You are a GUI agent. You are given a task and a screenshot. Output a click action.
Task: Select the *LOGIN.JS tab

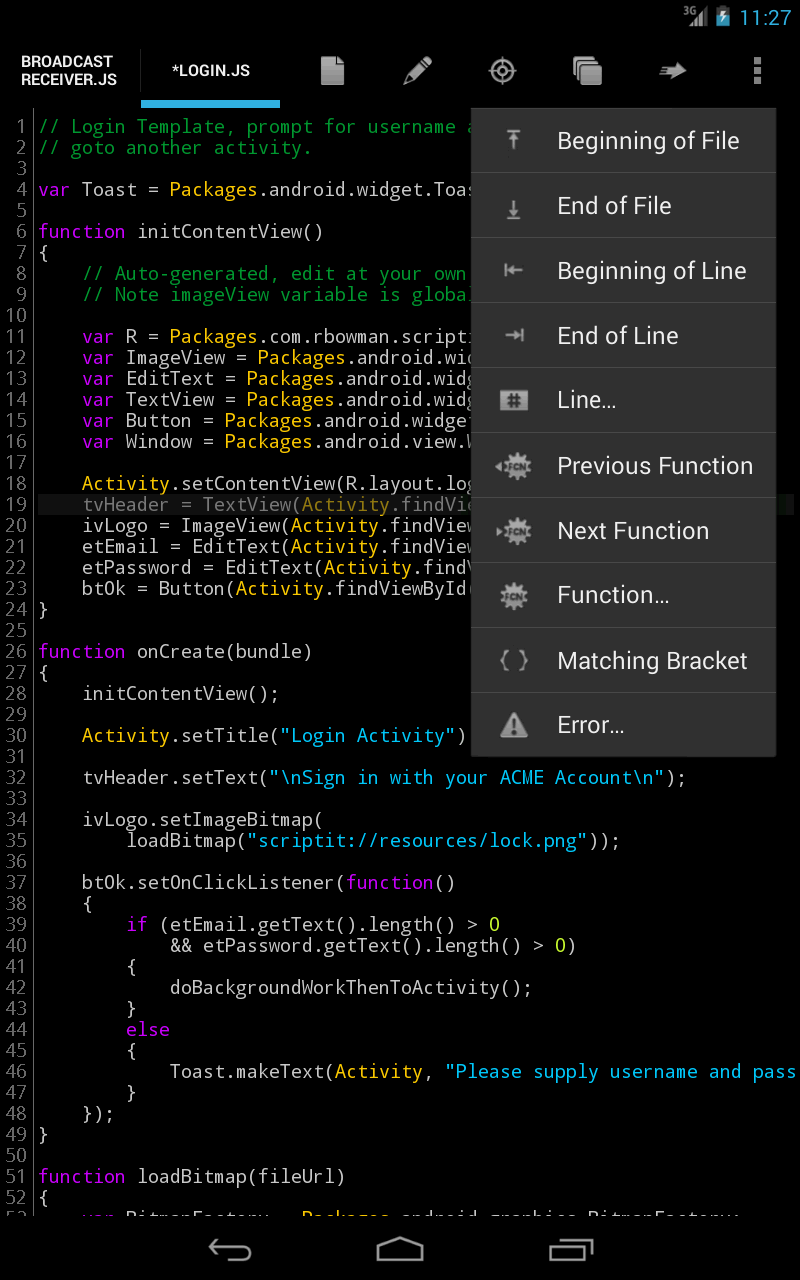[210, 70]
